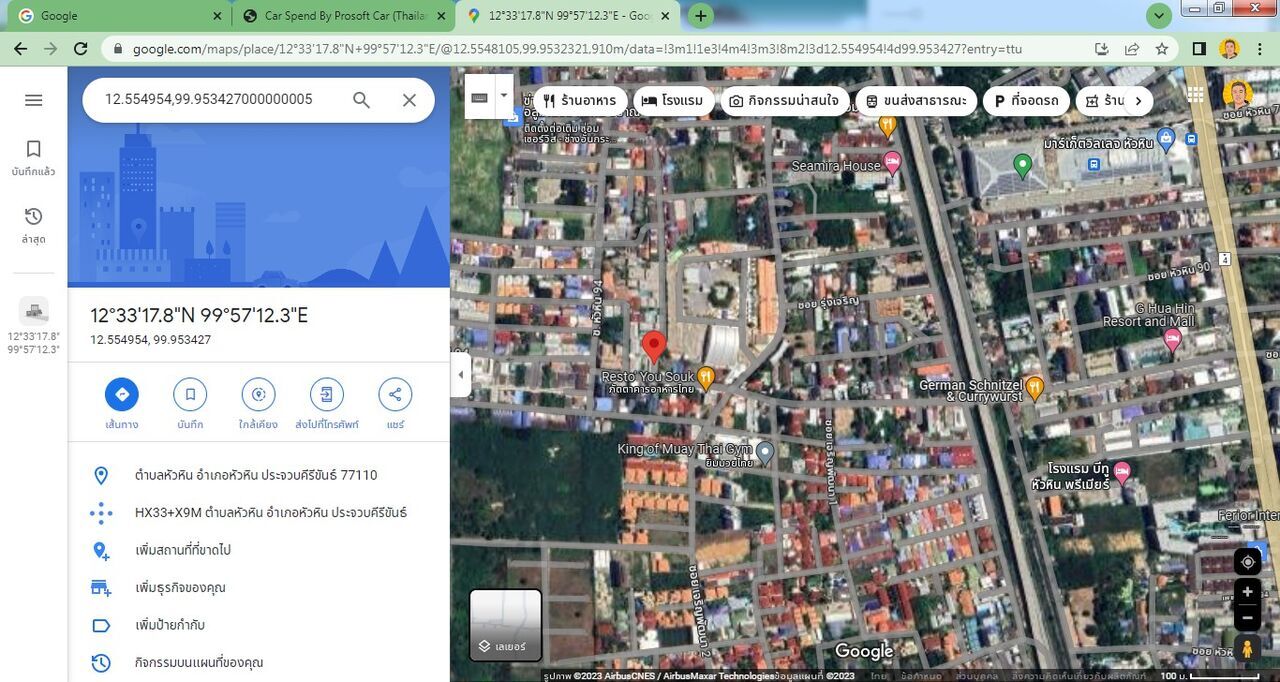Screen dimensions: 1280x682
Task: Open a new browser tab
Action: [701, 16]
